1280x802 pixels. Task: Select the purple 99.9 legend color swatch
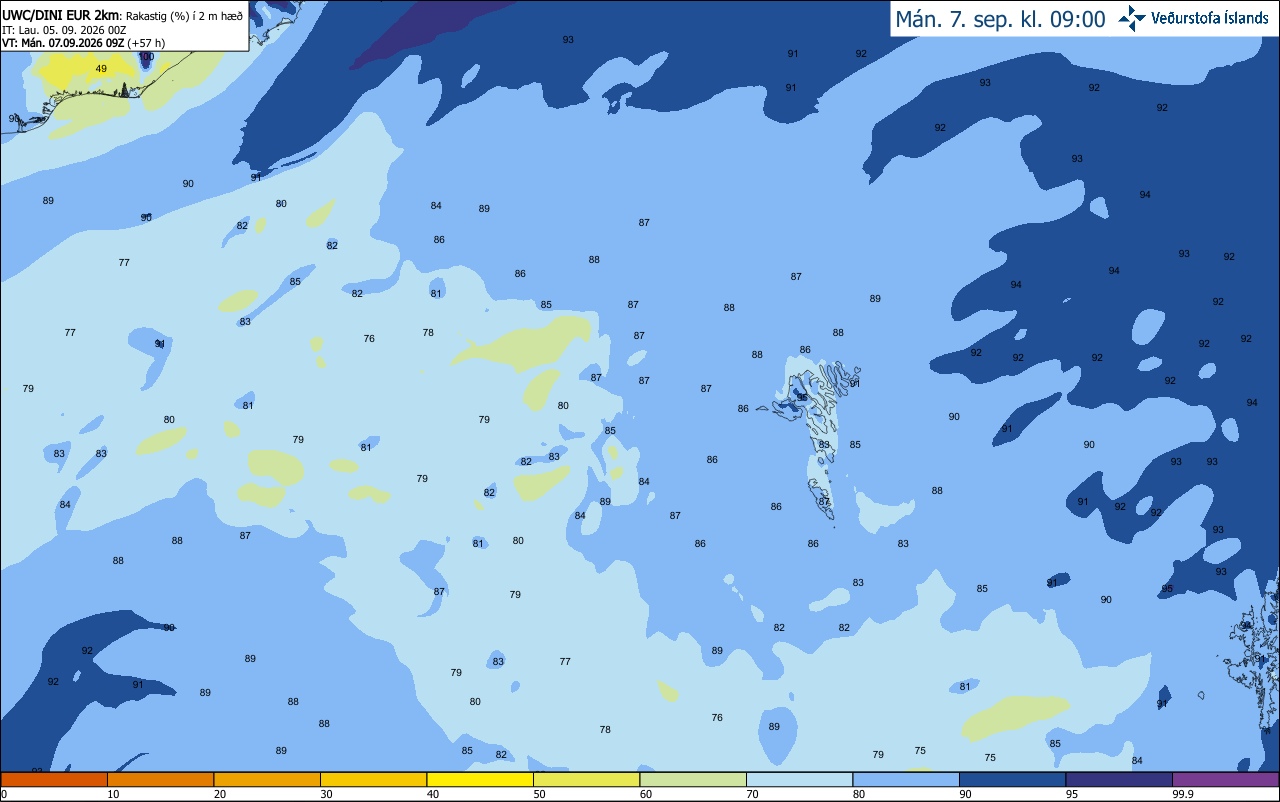(1225, 779)
